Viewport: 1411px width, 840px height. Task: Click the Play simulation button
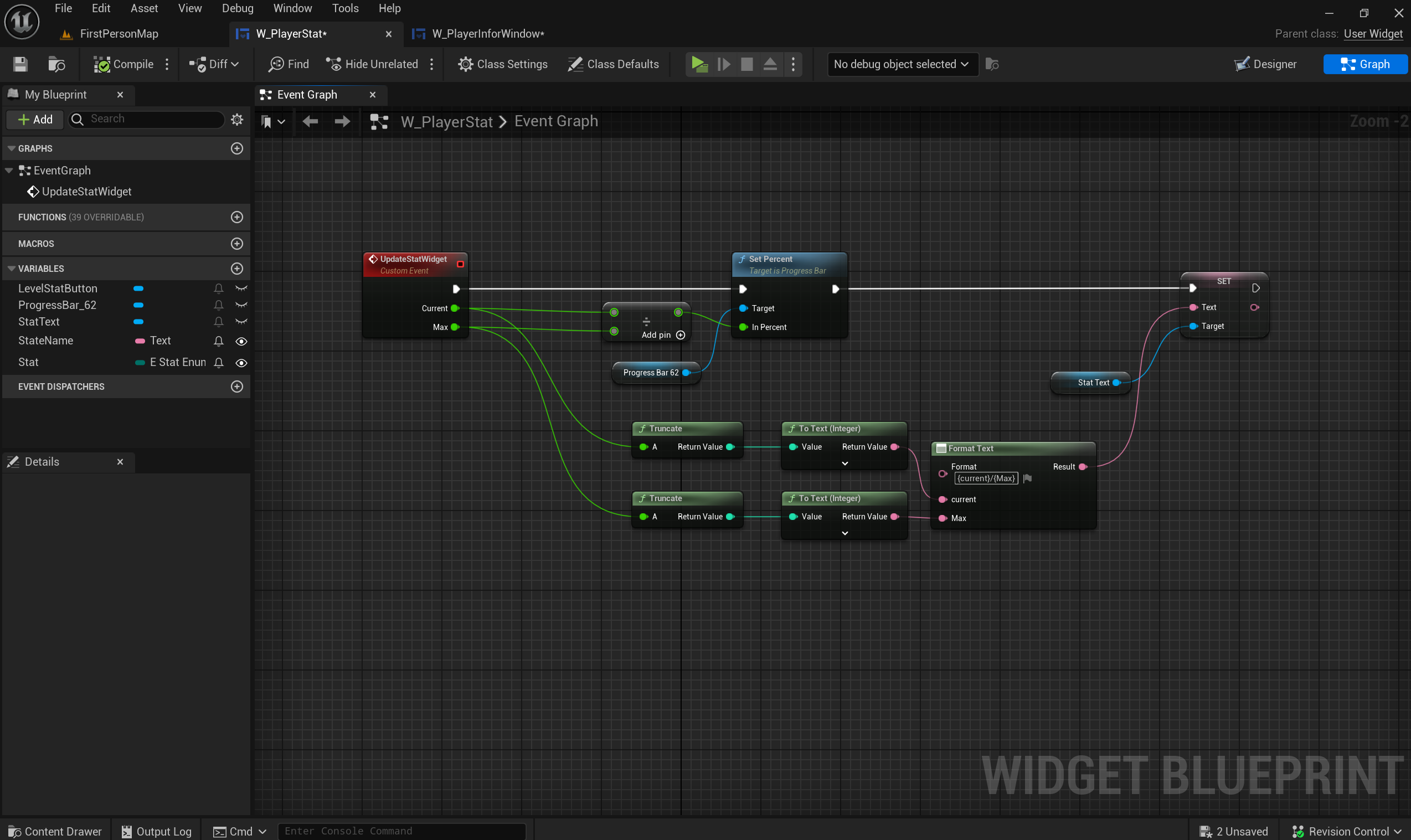(x=699, y=65)
